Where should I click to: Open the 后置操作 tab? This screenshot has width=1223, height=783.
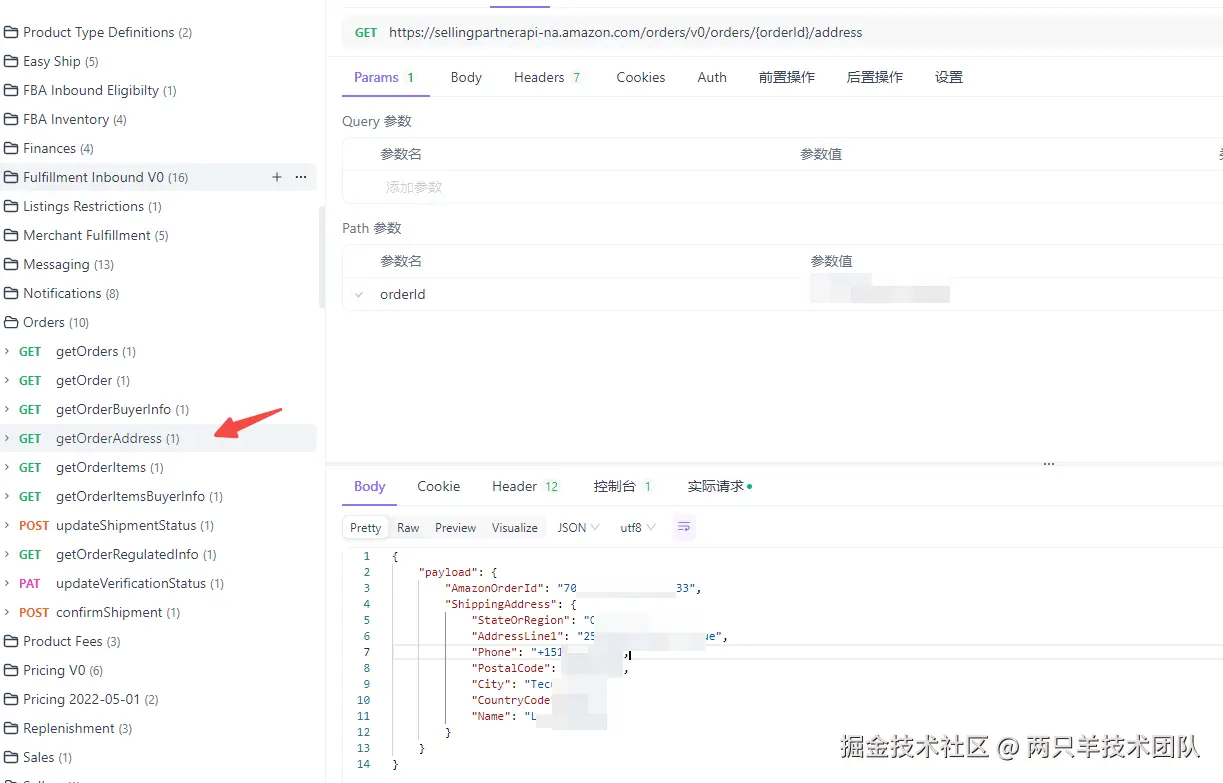(x=875, y=77)
